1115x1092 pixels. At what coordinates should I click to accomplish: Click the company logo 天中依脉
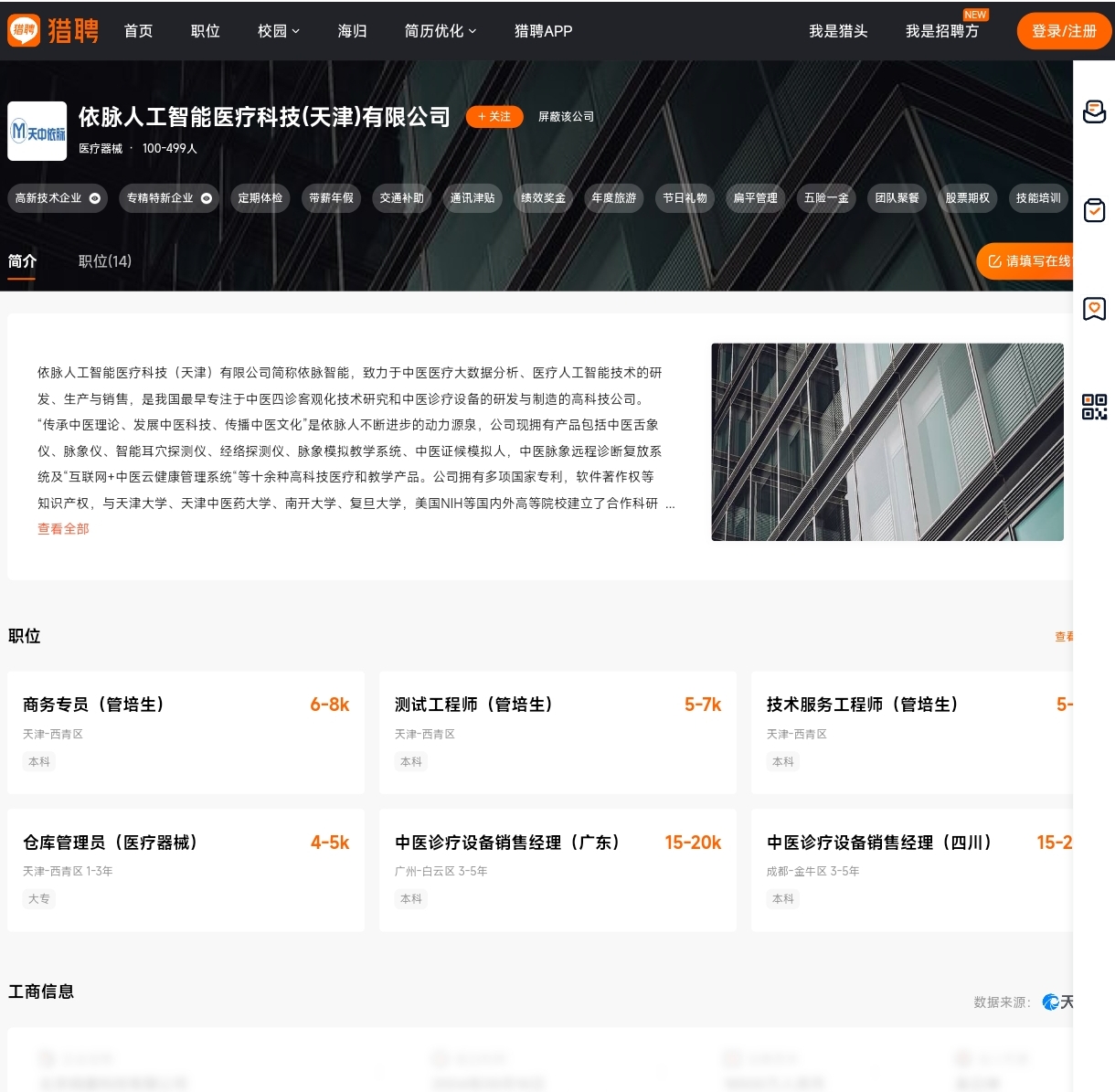(x=37, y=132)
